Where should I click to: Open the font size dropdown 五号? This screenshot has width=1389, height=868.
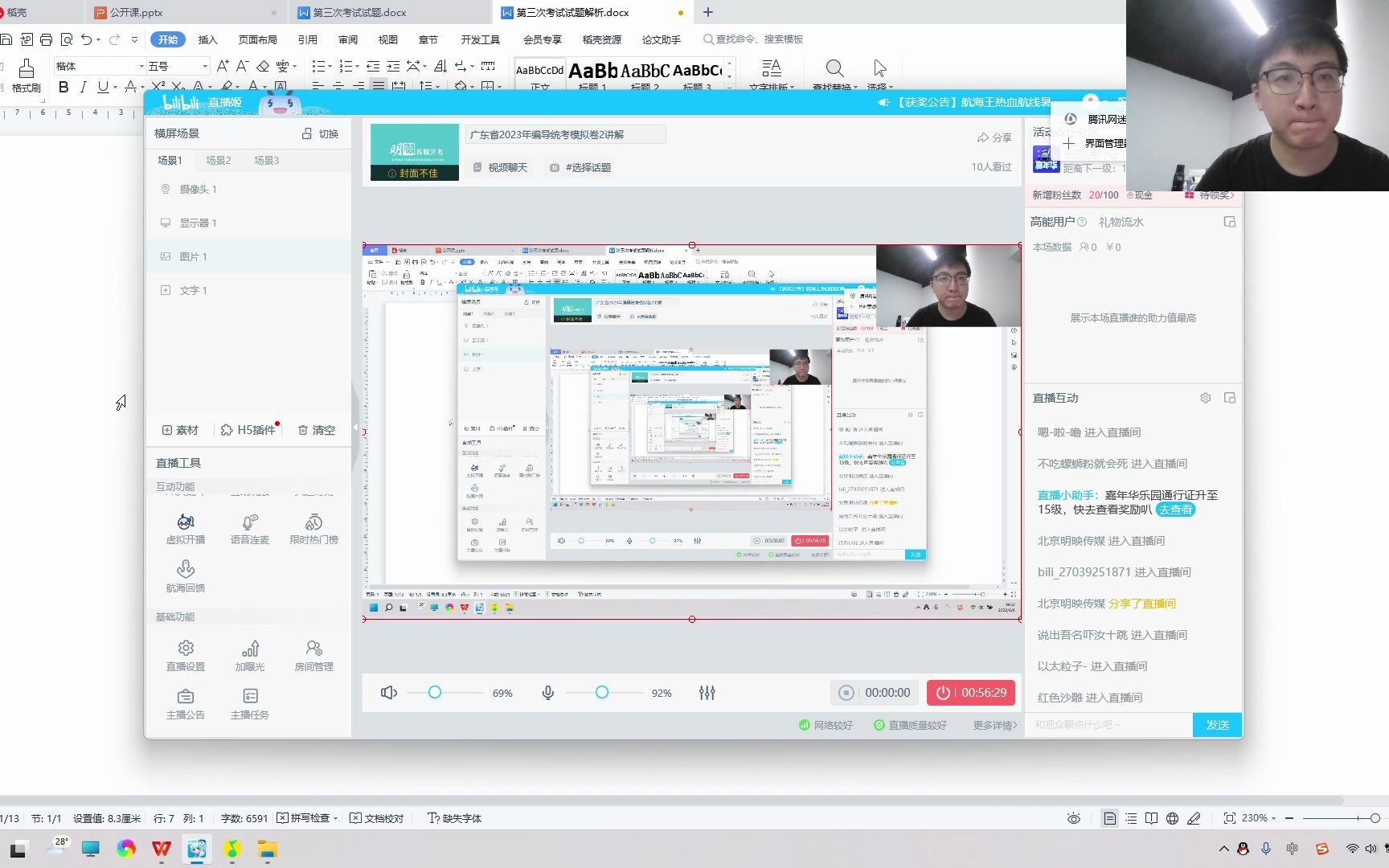[205, 66]
